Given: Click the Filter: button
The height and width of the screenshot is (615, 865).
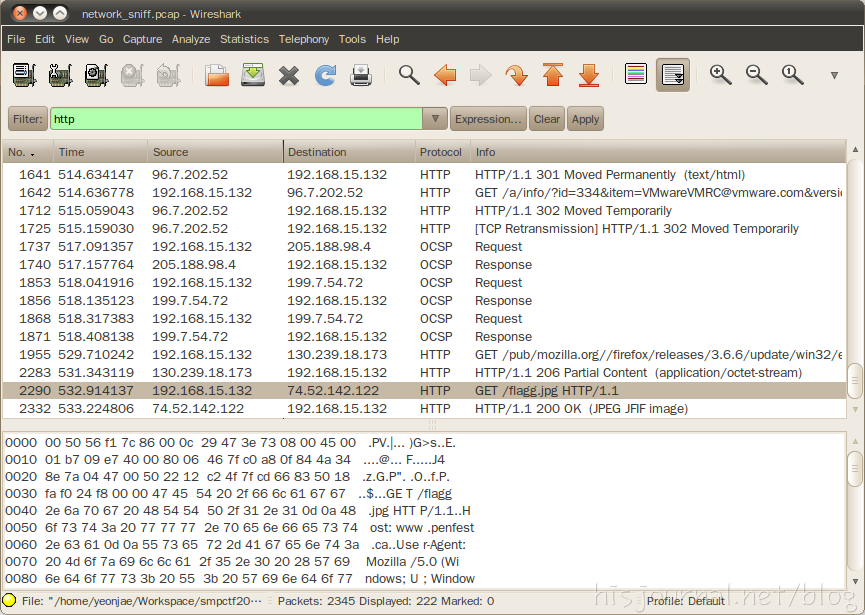Looking at the screenshot, I should coord(28,119).
